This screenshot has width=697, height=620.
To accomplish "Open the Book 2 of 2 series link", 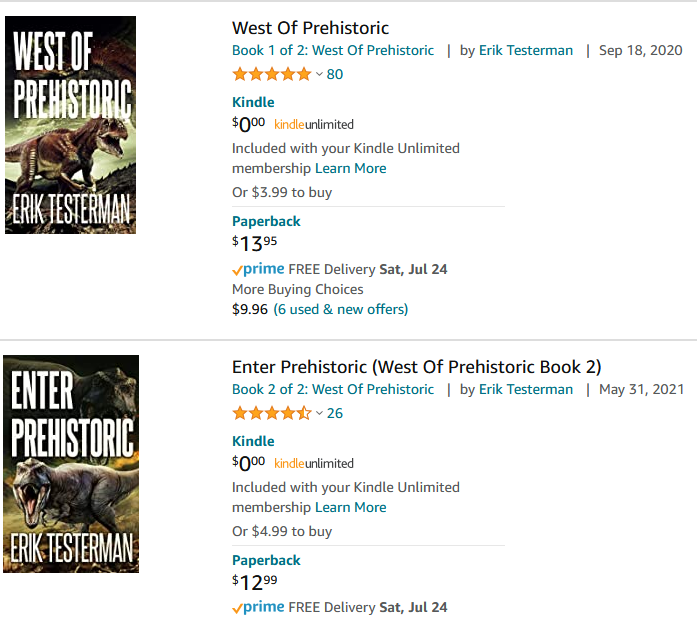I will coord(333,389).
